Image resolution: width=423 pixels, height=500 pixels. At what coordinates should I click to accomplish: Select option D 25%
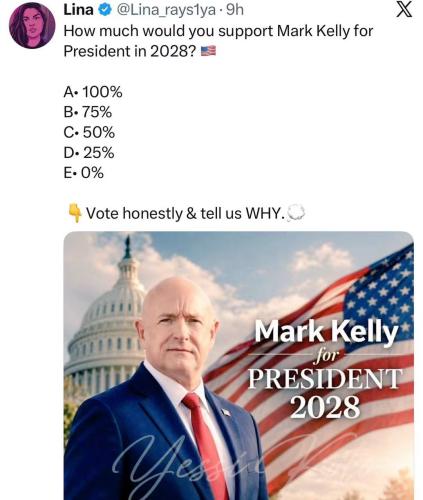pyautogui.click(x=89, y=153)
